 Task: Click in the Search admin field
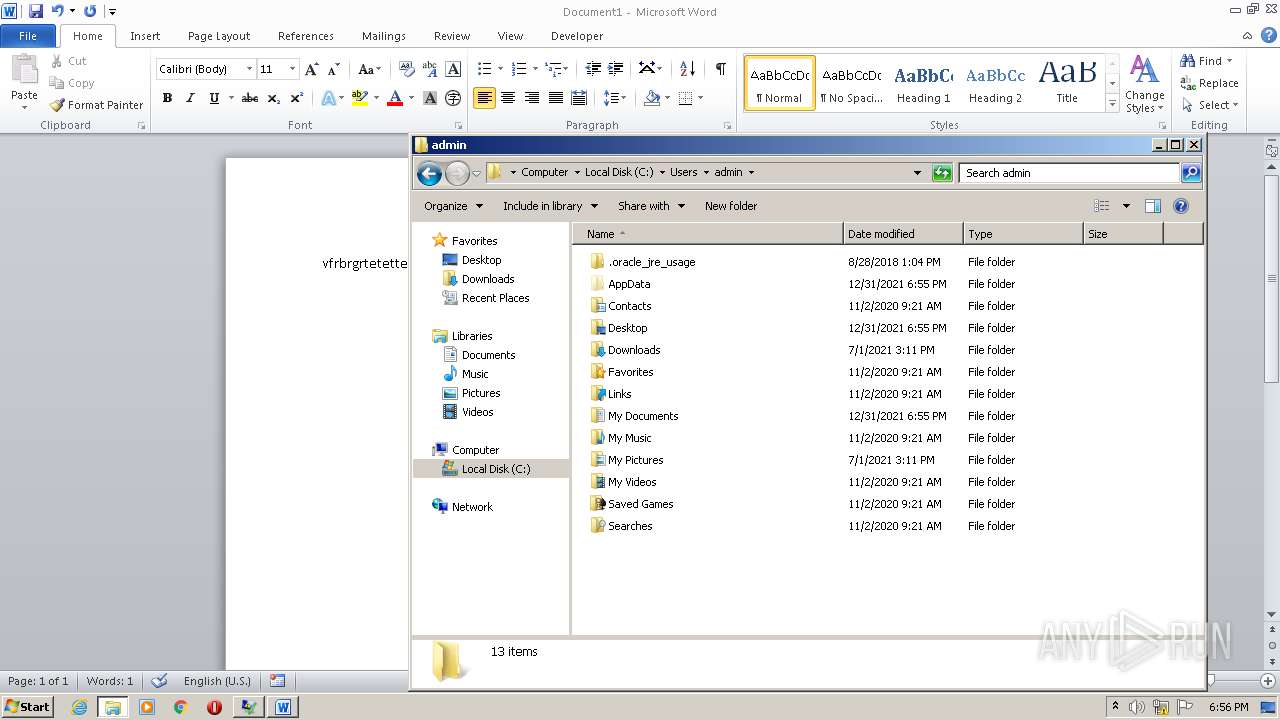pos(1068,173)
